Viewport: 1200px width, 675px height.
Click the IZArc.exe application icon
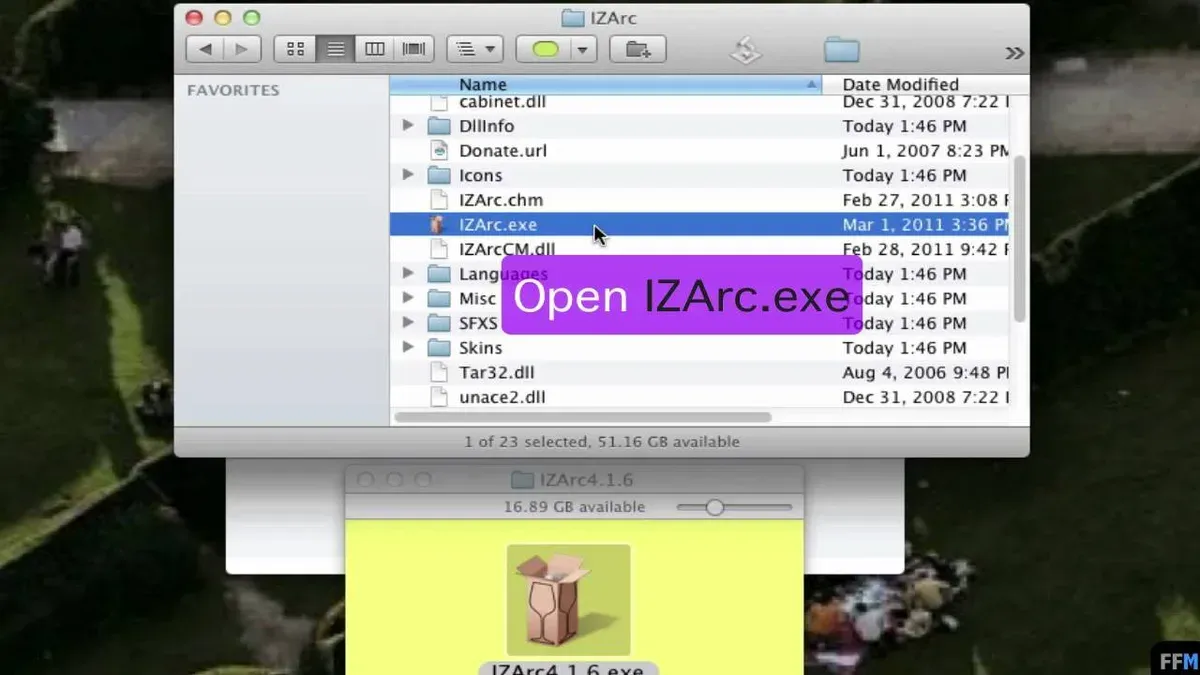tap(439, 225)
